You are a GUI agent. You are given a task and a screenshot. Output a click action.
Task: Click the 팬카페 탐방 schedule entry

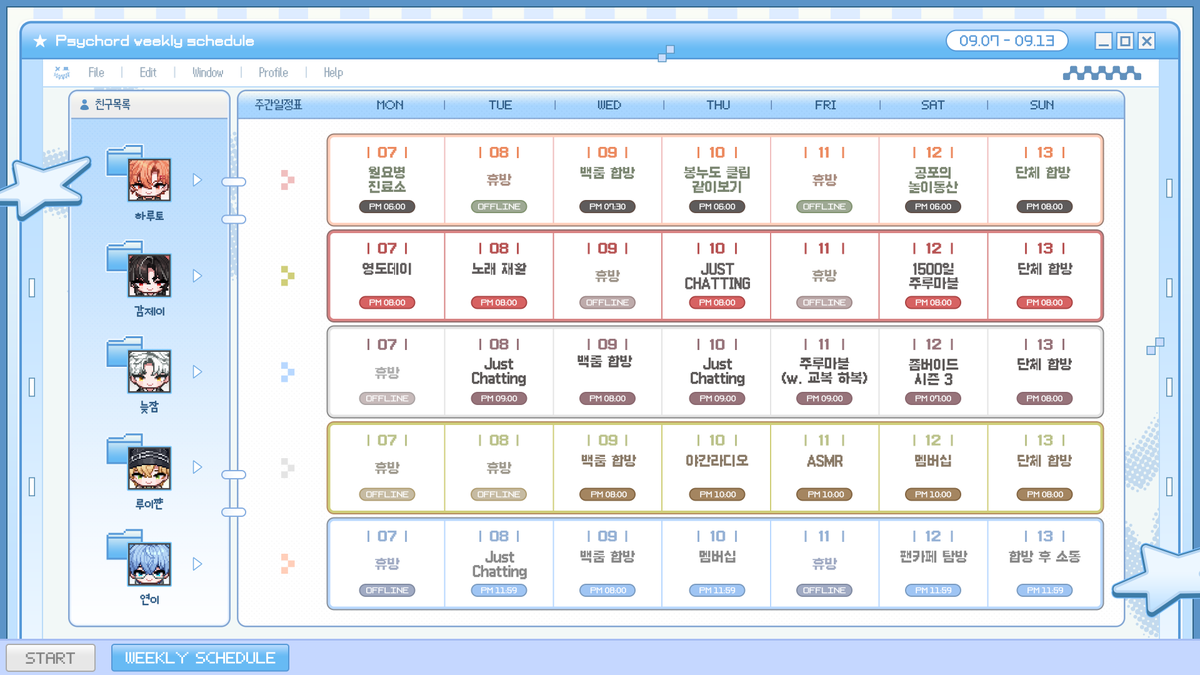933,557
